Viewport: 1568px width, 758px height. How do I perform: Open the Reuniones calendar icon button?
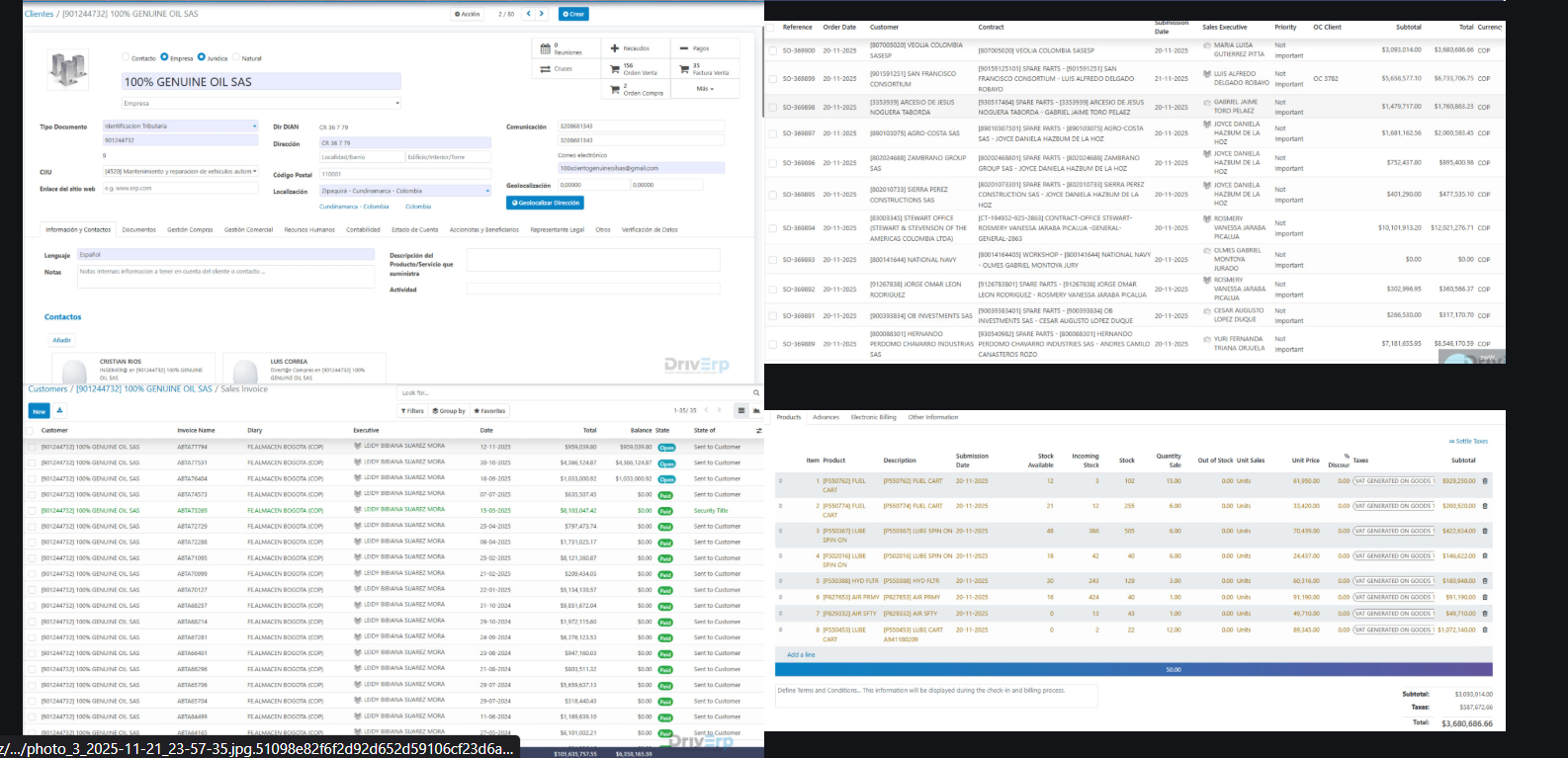546,48
